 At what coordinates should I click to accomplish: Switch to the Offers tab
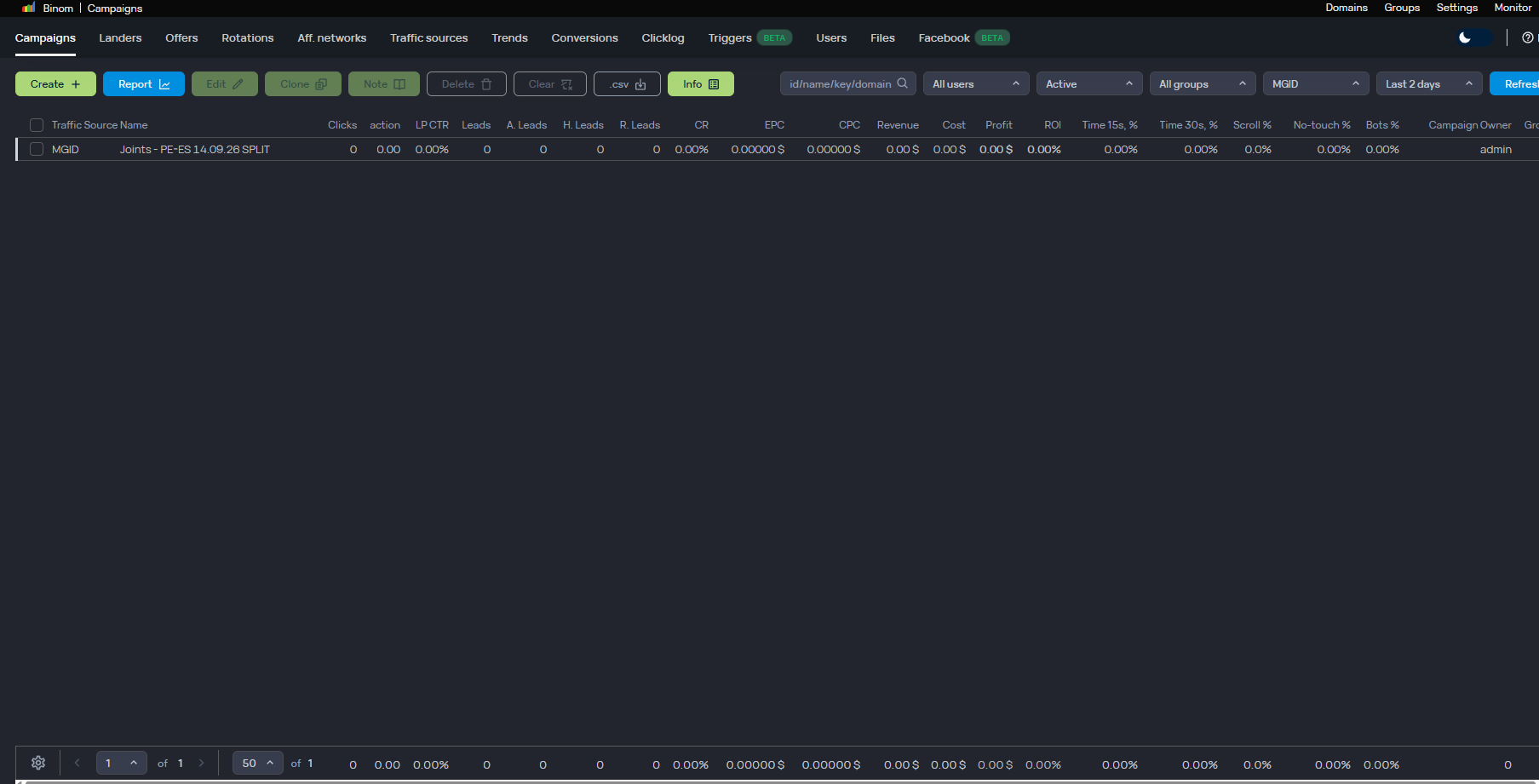pyautogui.click(x=181, y=38)
